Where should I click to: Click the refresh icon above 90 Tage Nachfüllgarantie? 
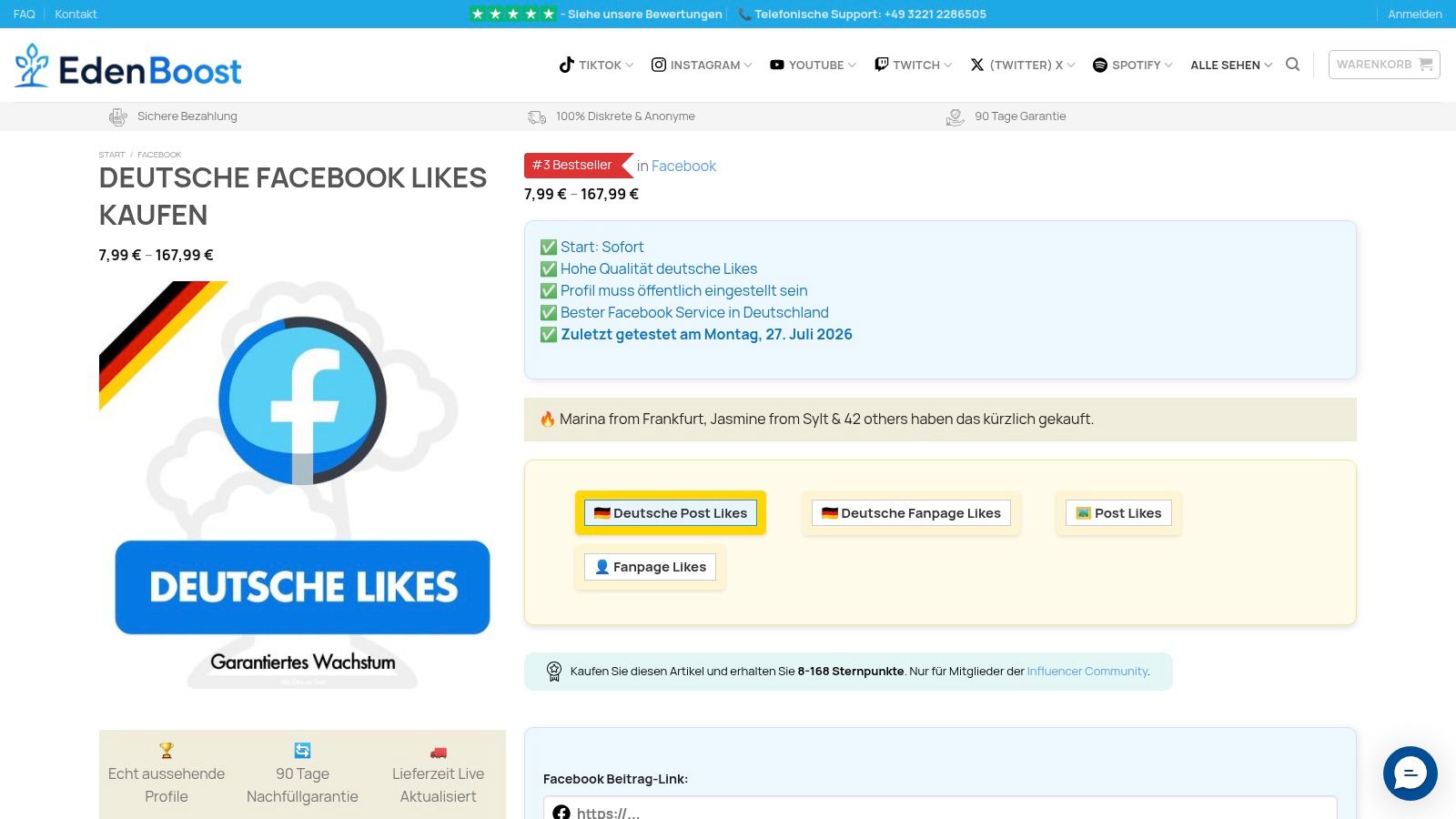[x=302, y=750]
